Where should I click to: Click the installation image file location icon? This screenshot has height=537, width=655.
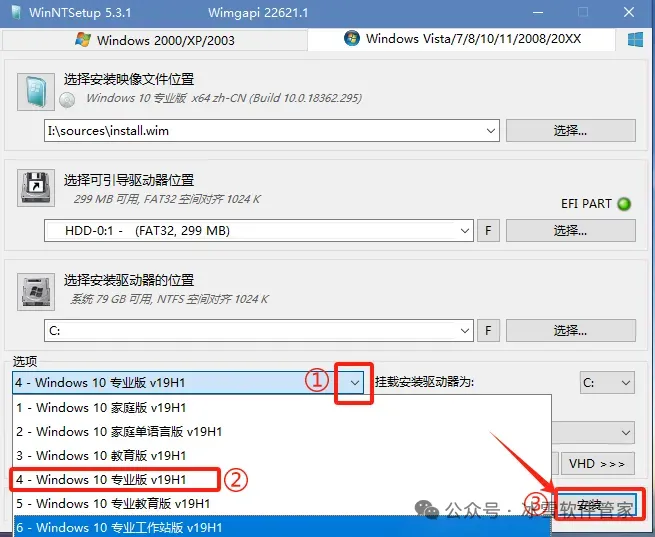pos(36,92)
